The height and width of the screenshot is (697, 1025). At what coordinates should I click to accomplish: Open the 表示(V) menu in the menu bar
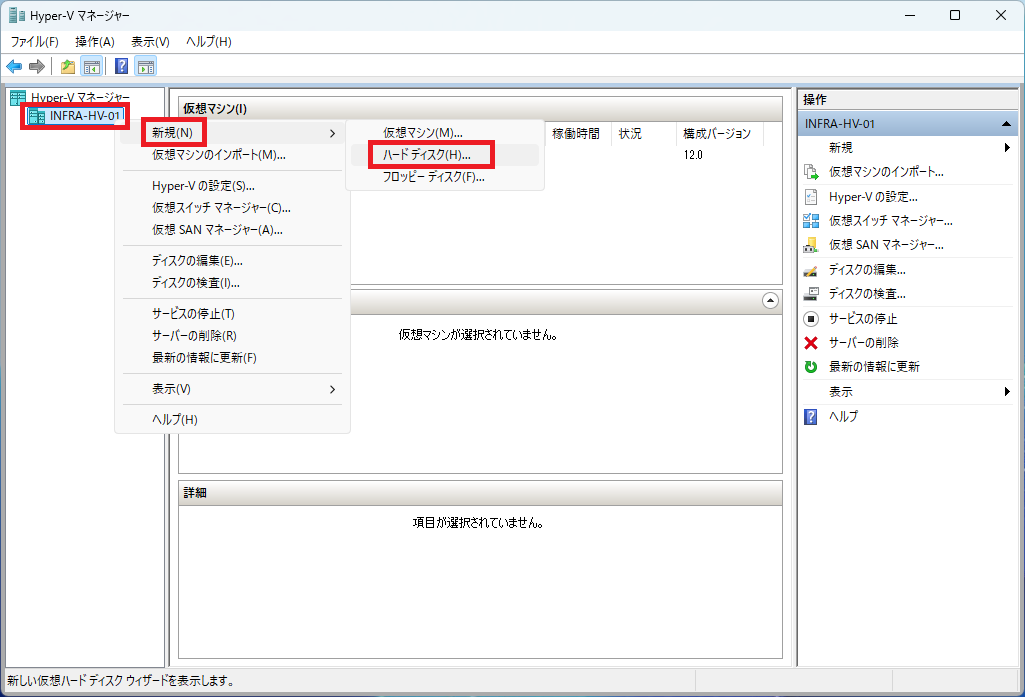click(150, 42)
